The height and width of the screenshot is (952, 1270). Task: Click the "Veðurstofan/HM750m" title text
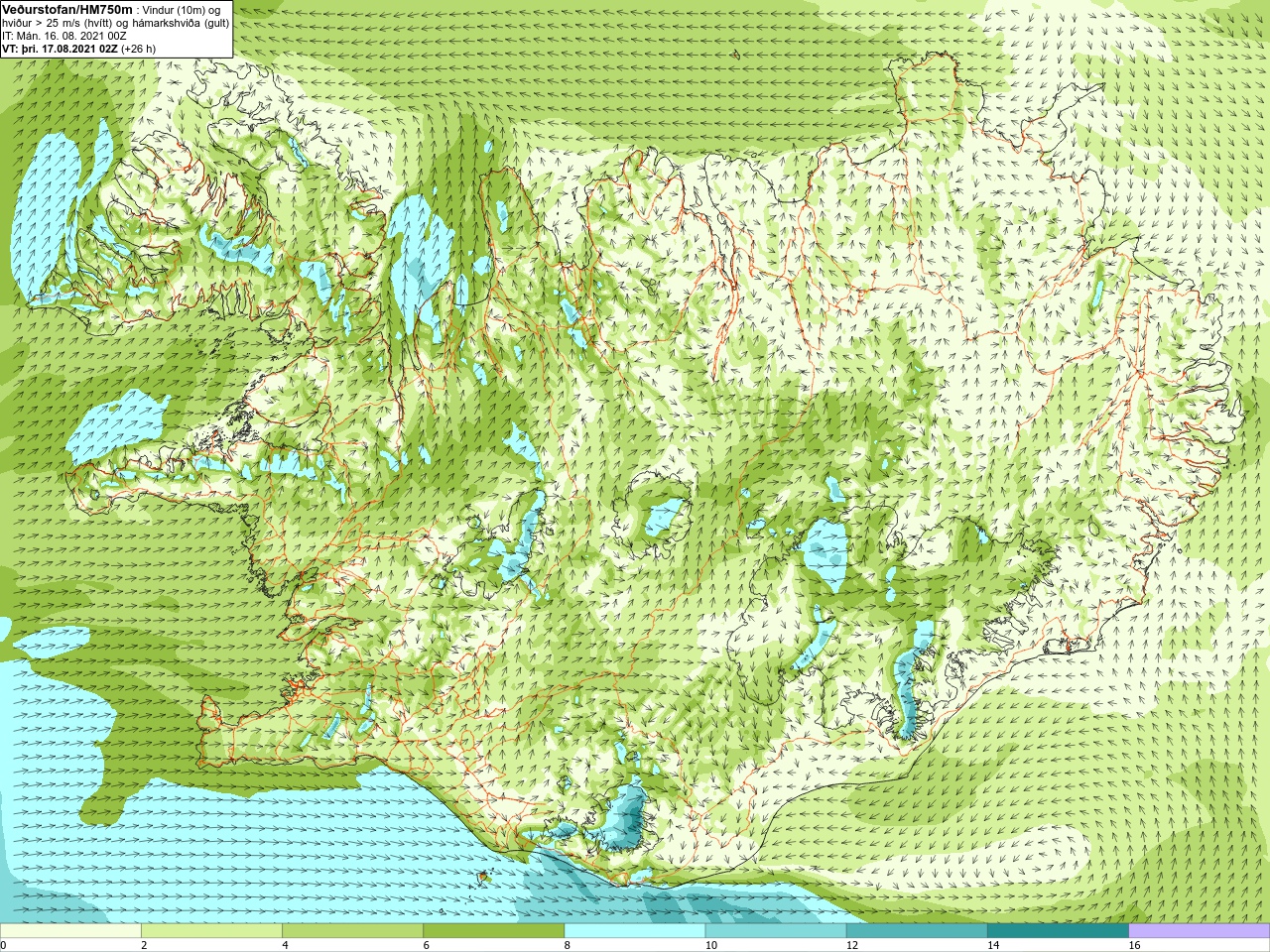coord(66,9)
